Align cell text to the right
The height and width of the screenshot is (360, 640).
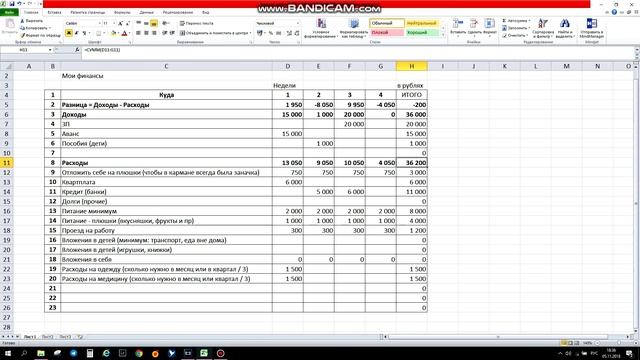pyautogui.click(x=154, y=33)
